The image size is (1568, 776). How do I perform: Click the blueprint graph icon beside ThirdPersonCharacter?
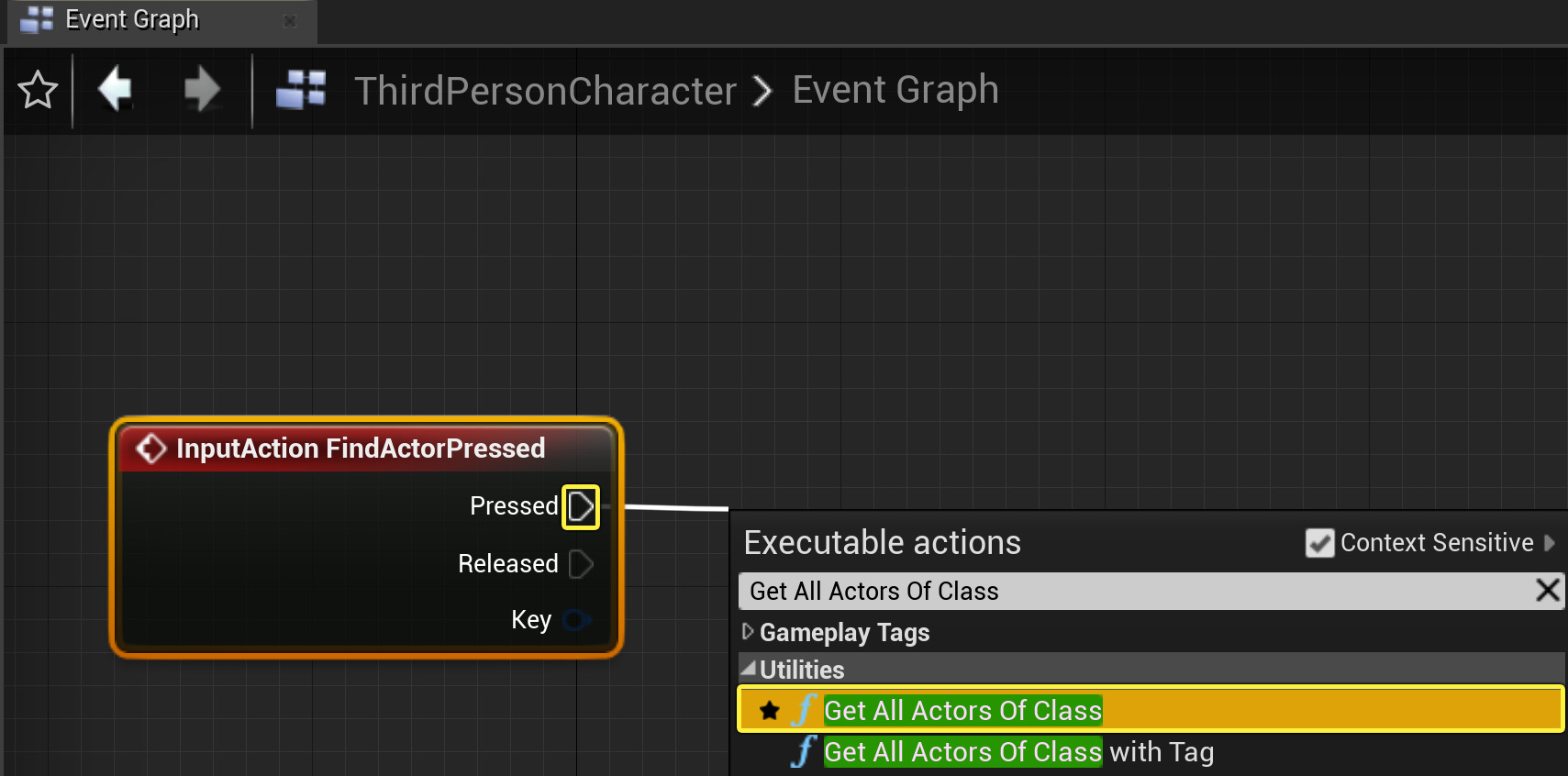pyautogui.click(x=301, y=90)
